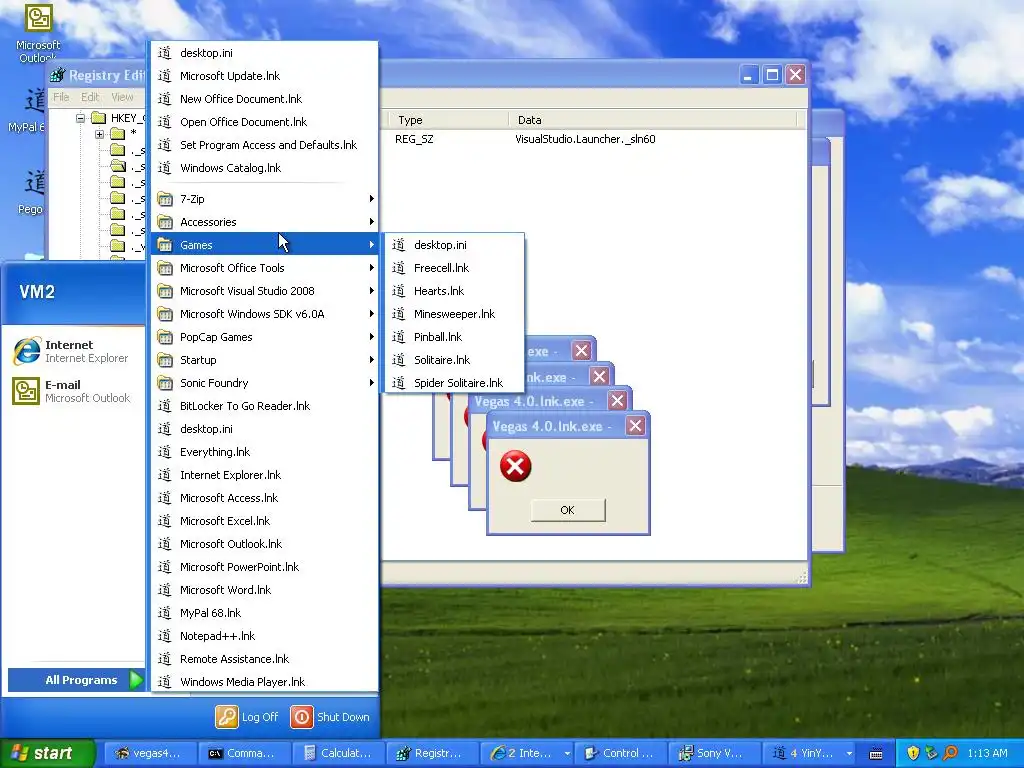This screenshot has height=768, width=1024.
Task: Open Remote Assistance.lnk
Action: [264, 659]
